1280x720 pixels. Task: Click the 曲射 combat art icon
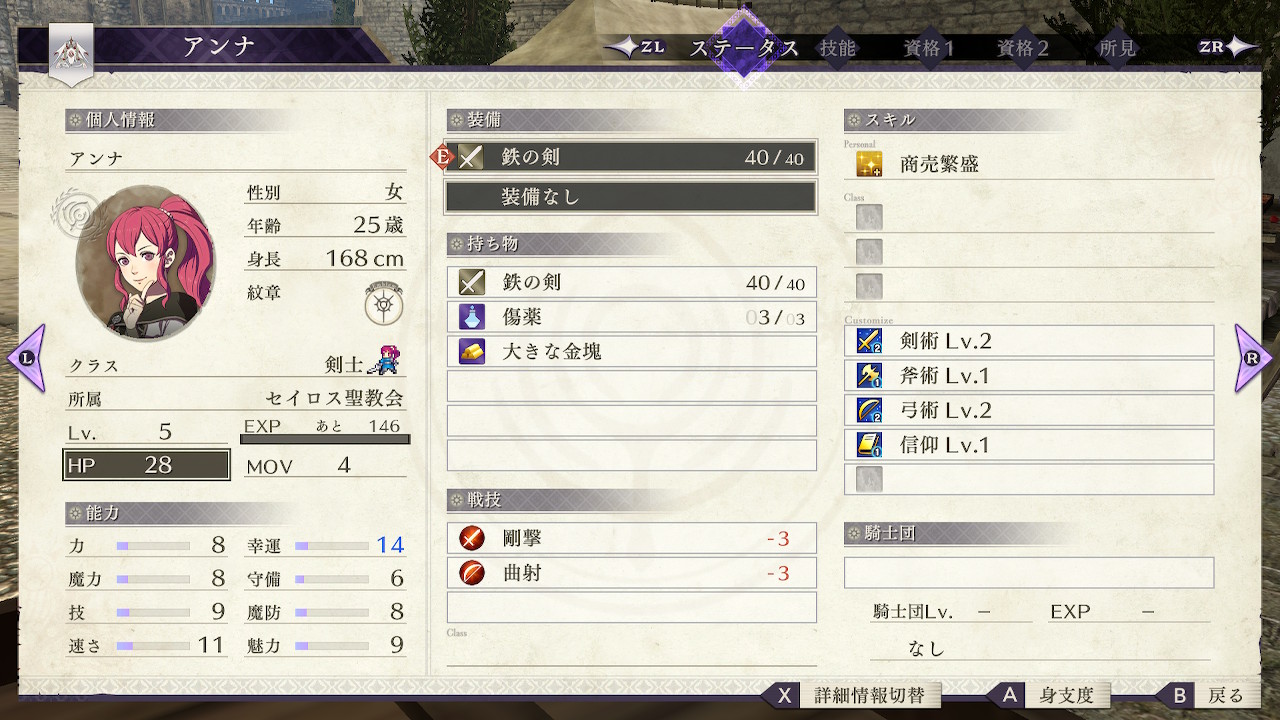point(472,573)
